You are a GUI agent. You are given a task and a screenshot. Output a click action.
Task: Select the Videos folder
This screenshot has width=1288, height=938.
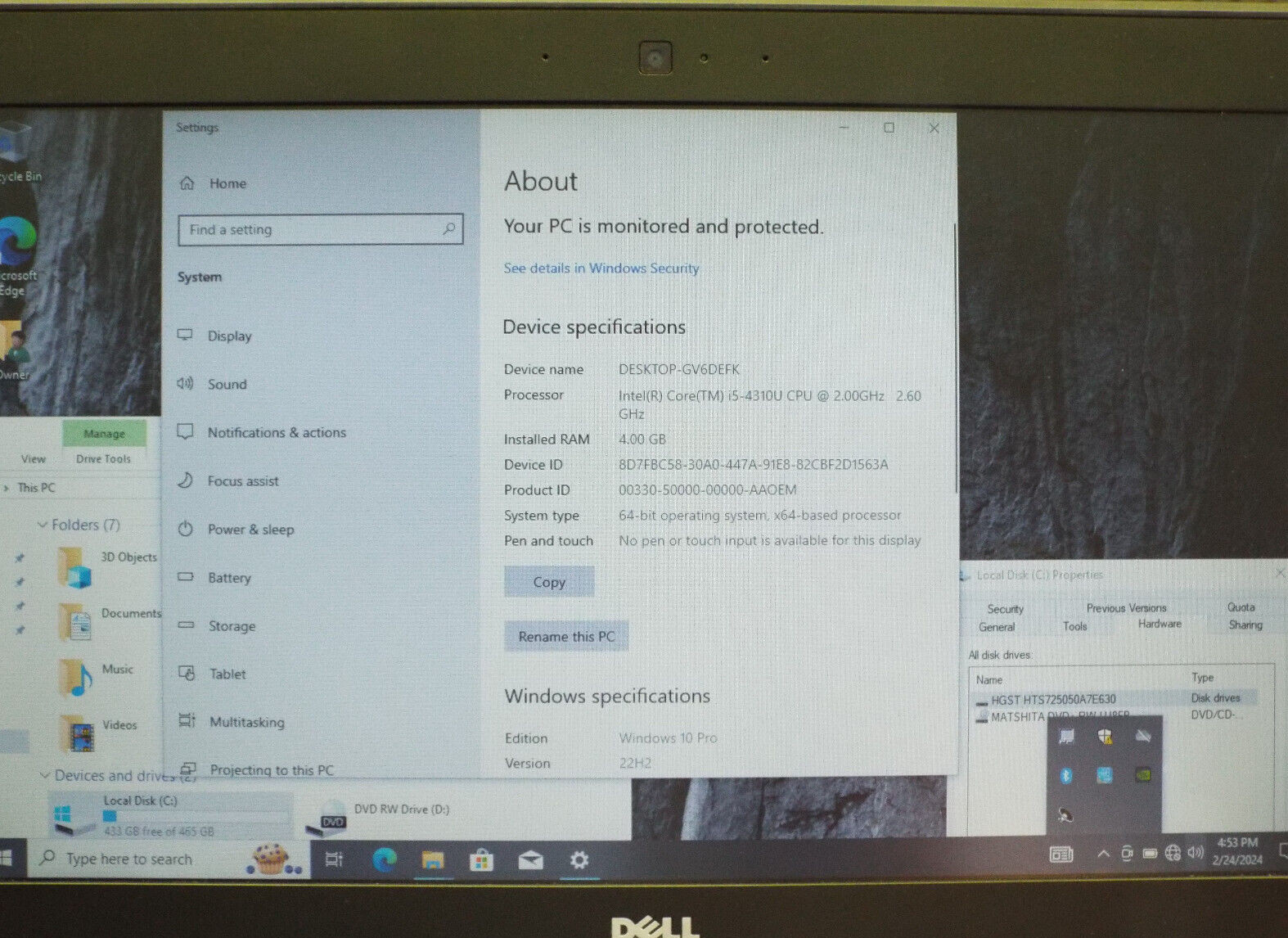coord(98,733)
